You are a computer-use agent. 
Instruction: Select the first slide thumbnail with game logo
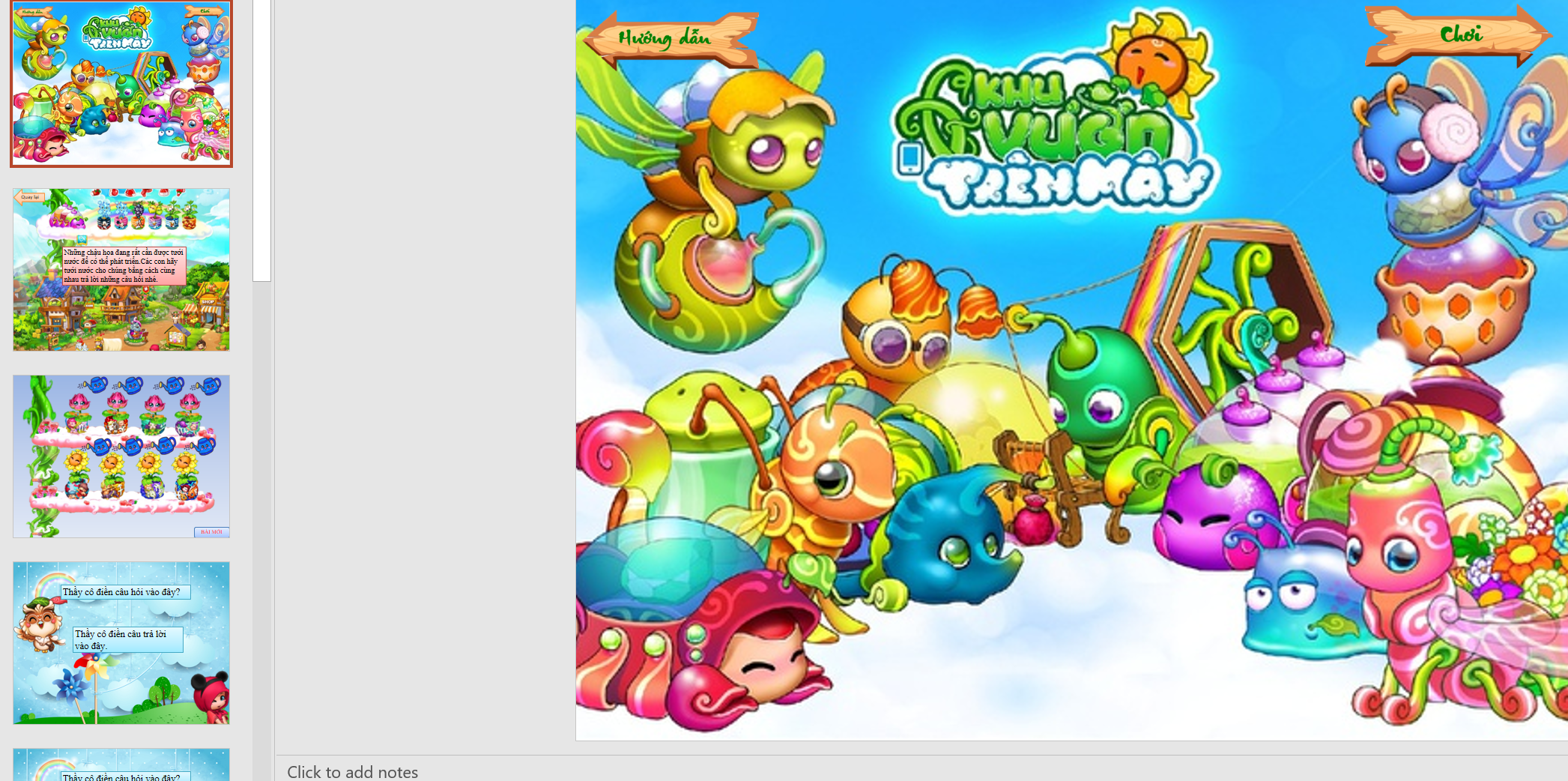pos(121,83)
